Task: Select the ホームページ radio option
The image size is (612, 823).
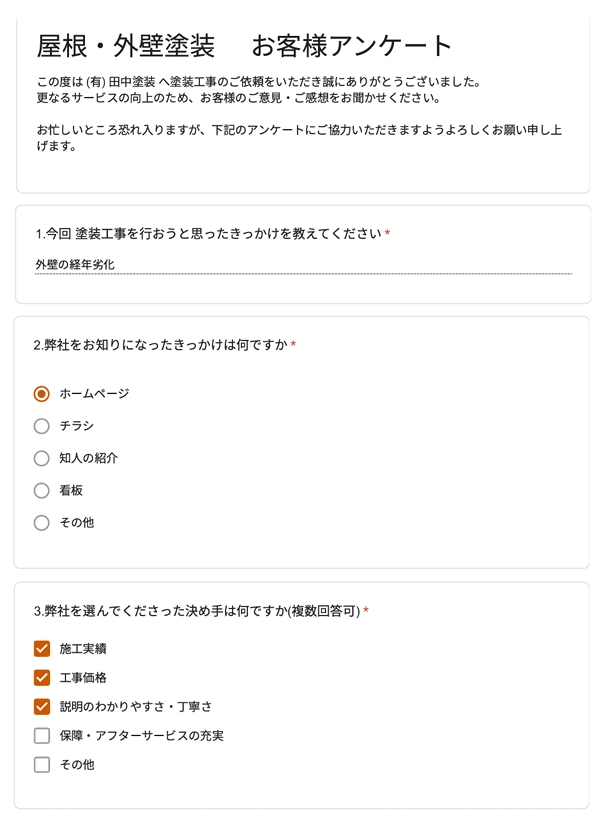Action: (42, 394)
